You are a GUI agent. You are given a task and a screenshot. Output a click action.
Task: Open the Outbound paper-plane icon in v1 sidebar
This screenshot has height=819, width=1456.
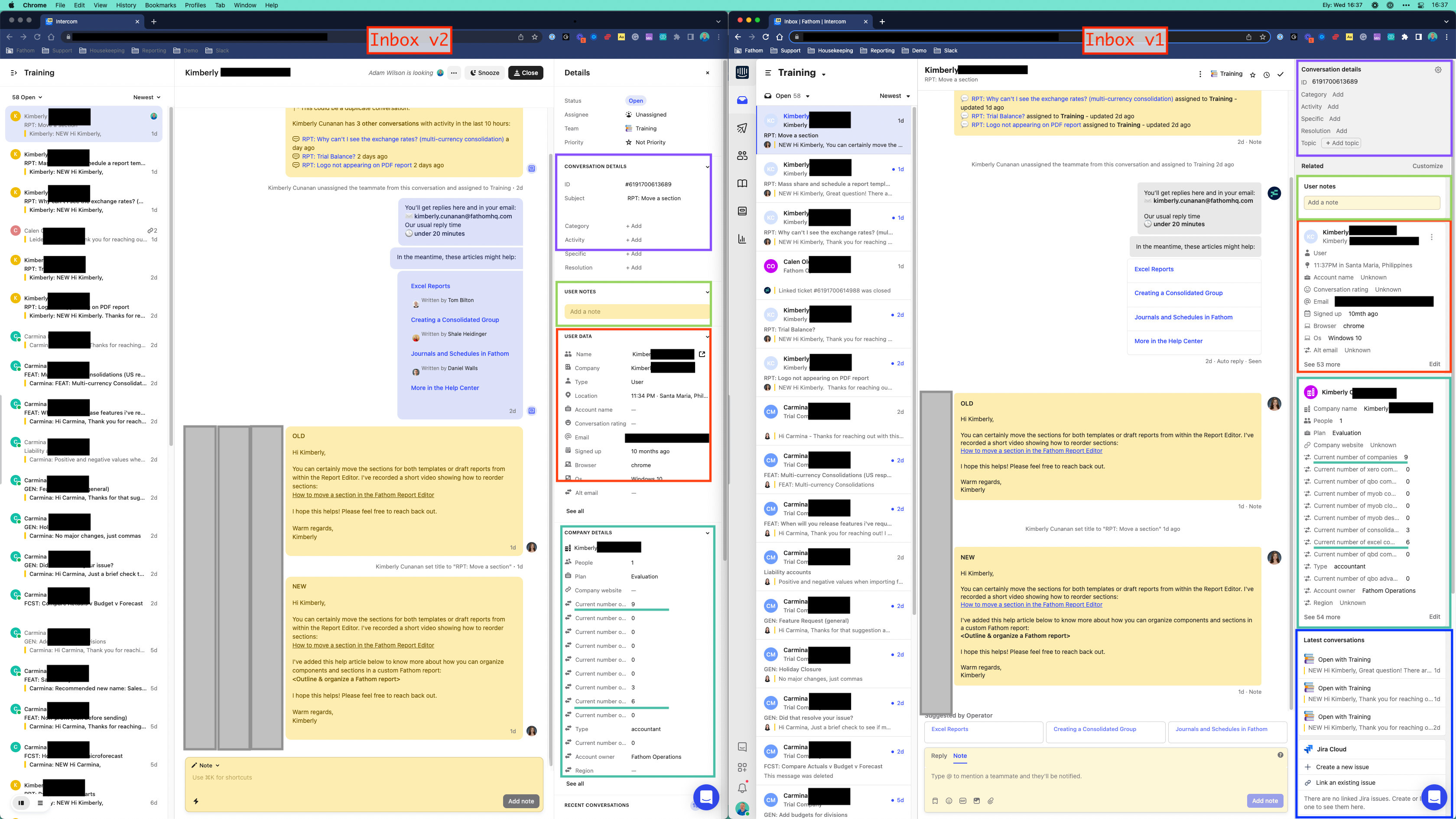[742, 128]
